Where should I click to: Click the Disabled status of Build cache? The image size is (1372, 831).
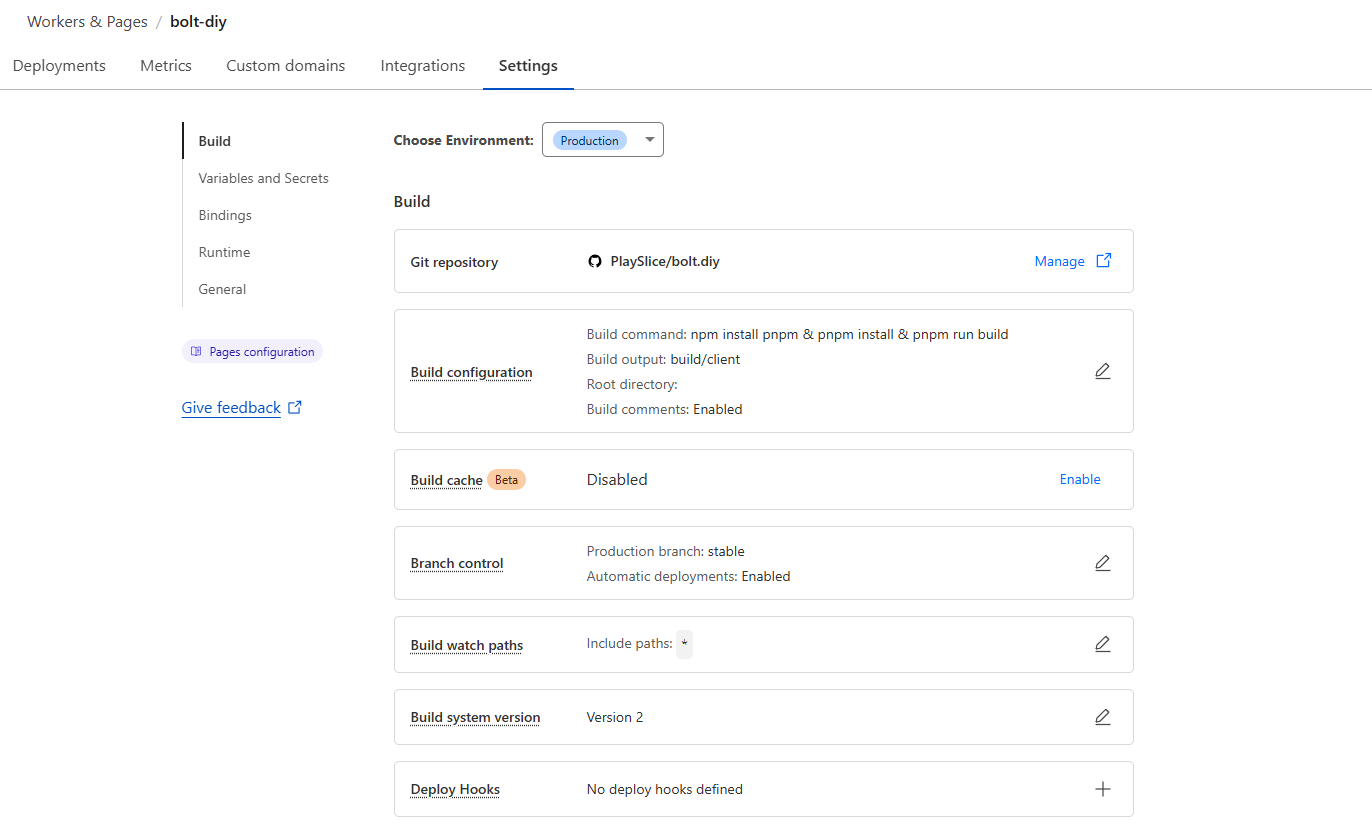coord(617,479)
